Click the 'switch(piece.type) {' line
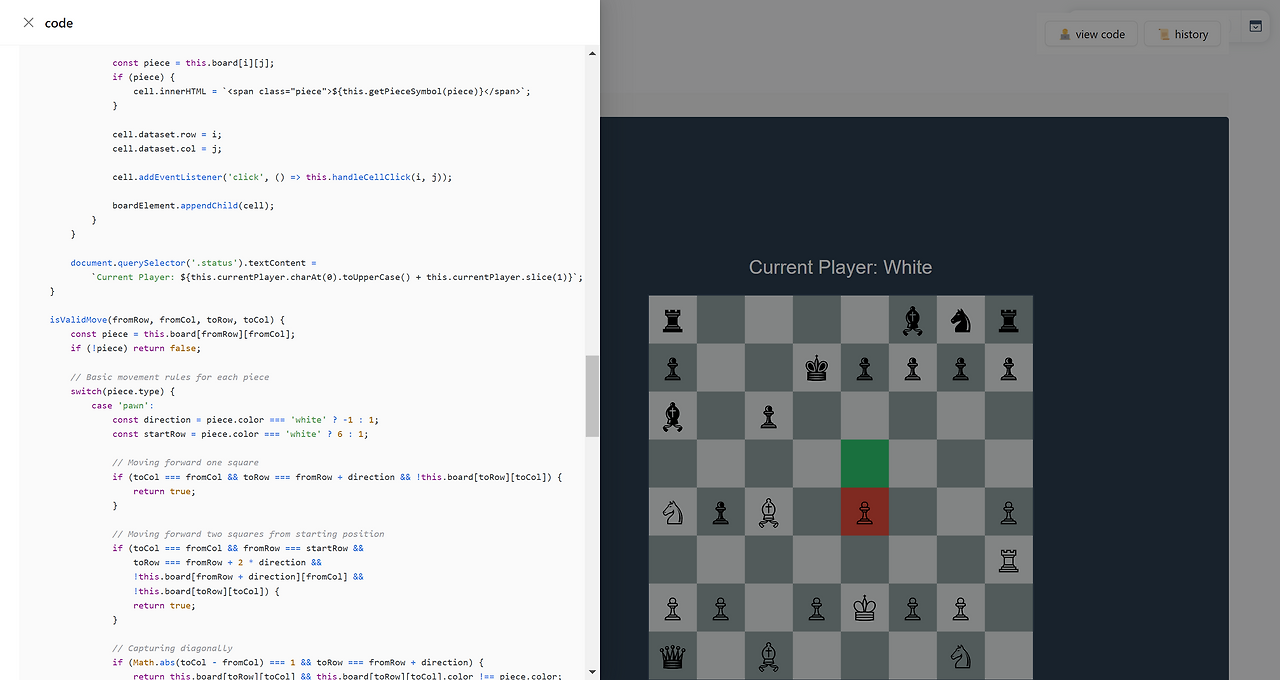The height and width of the screenshot is (680, 1280). (x=123, y=392)
